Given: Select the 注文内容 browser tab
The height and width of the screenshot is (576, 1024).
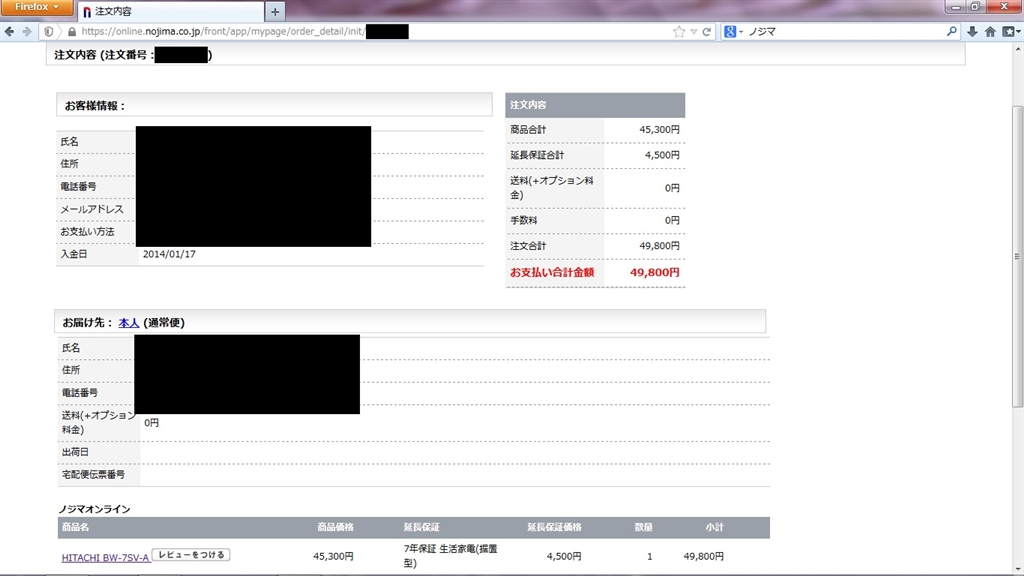Looking at the screenshot, I should 171,12.
